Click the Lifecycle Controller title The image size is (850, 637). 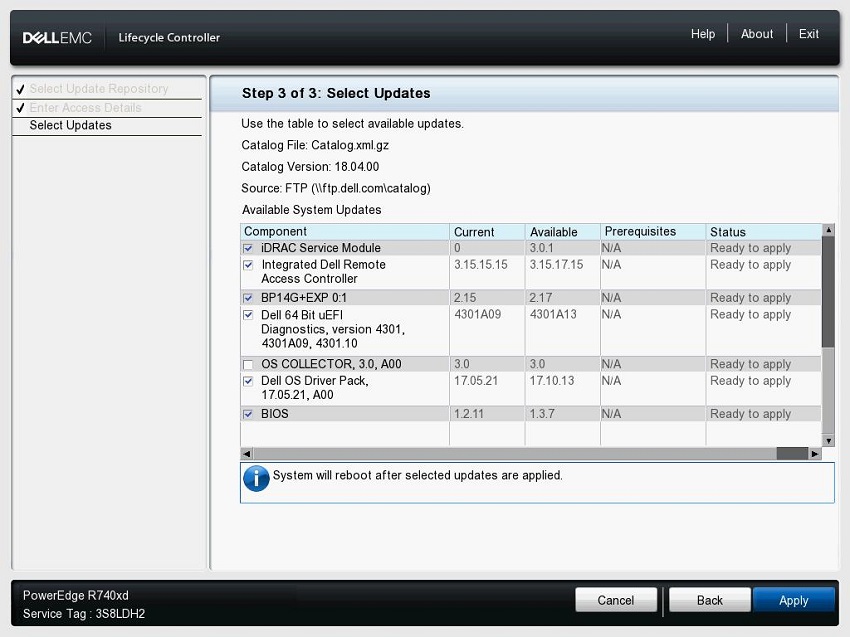point(169,37)
